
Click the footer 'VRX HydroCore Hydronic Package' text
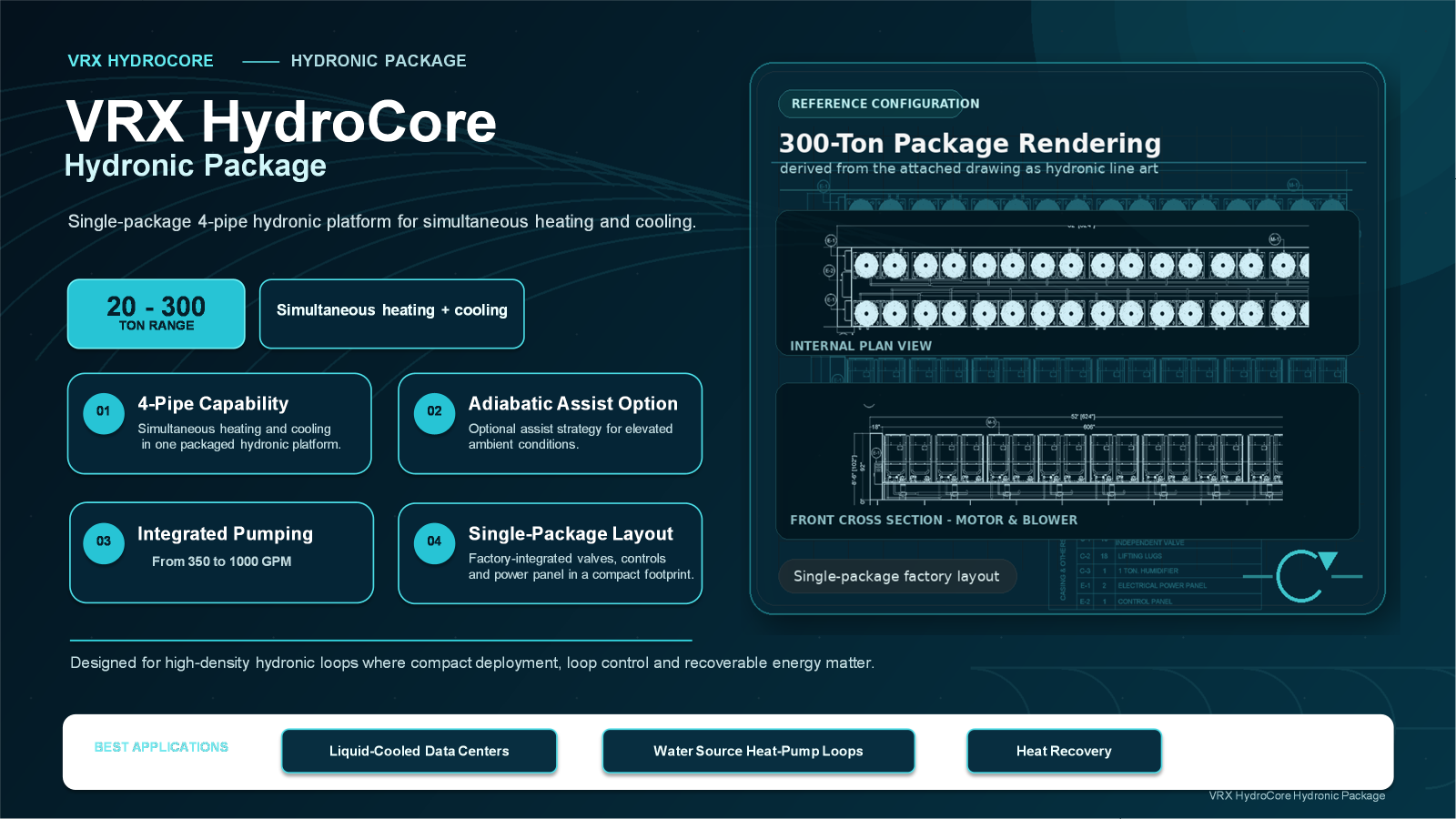[1297, 795]
